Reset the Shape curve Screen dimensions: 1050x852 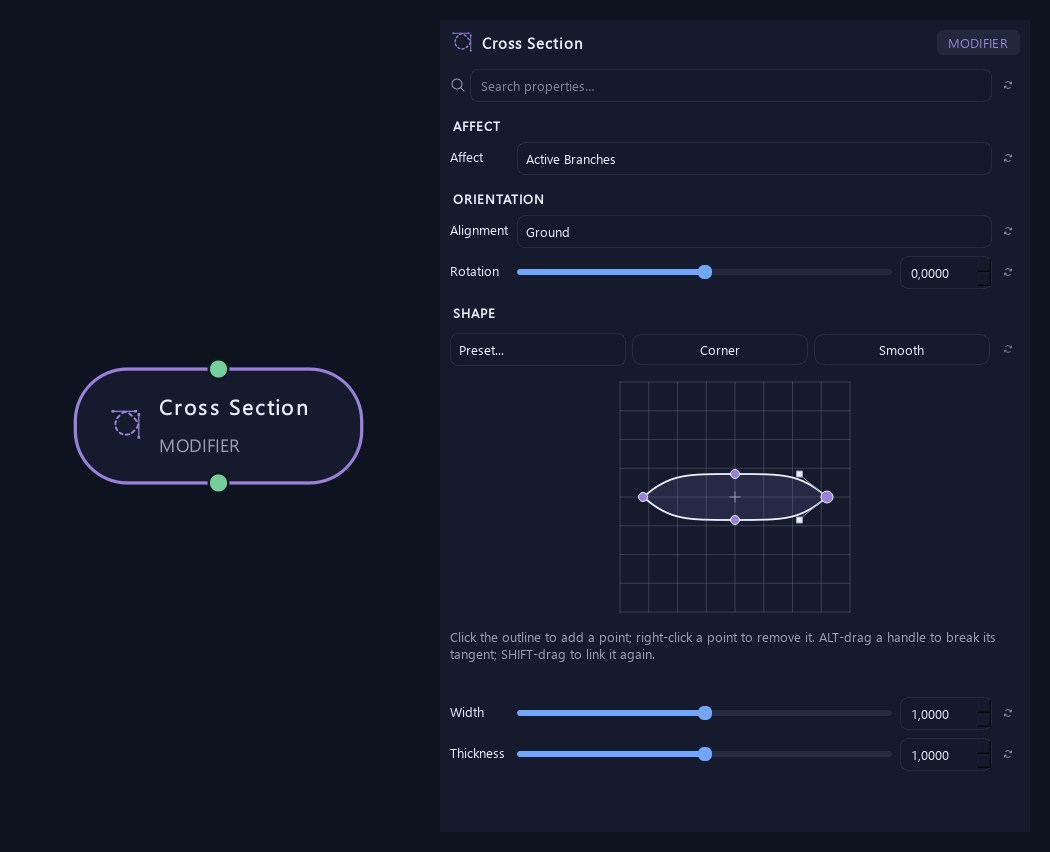pos(1008,350)
